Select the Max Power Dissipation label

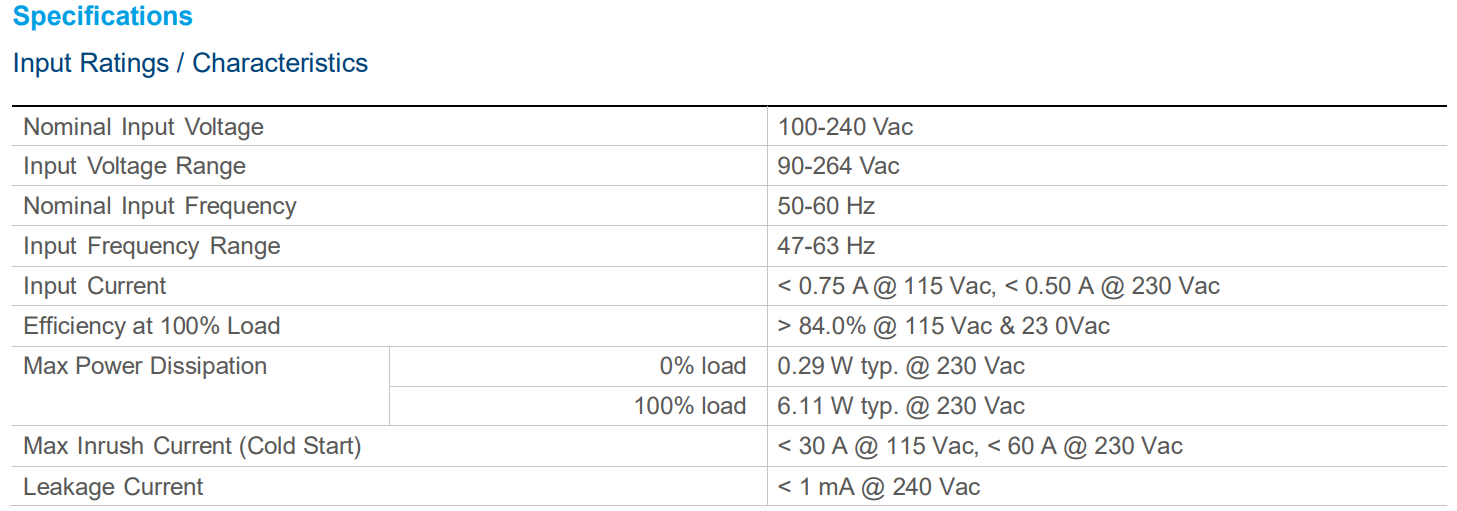[x=145, y=366]
